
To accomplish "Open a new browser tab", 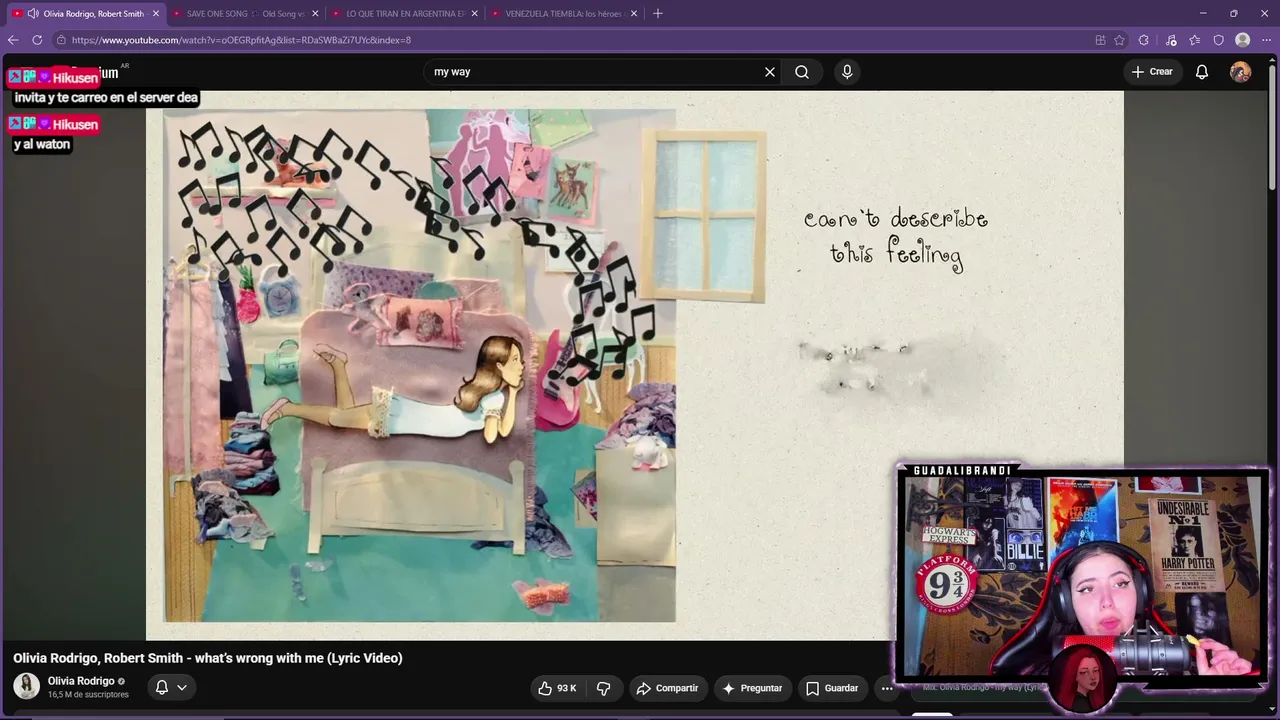I will point(658,14).
